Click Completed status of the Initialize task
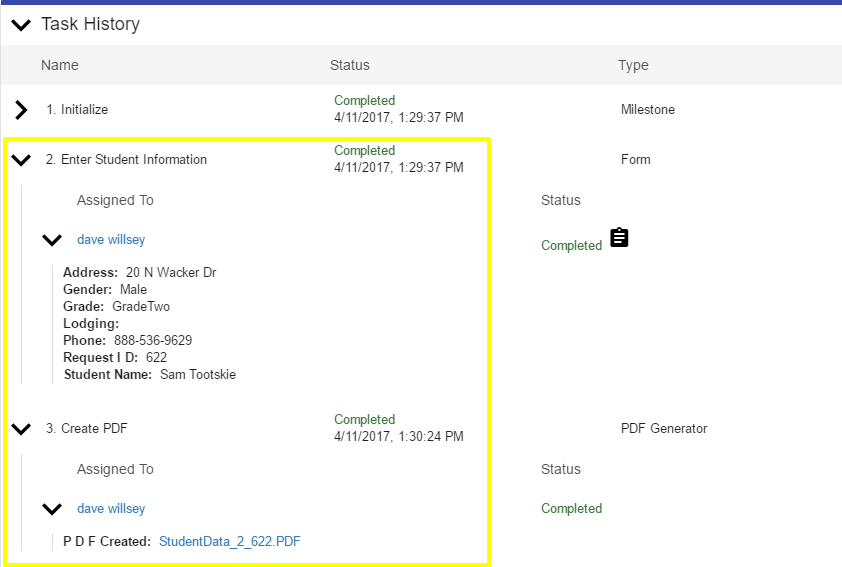Image resolution: width=842 pixels, height=567 pixels. 365,100
